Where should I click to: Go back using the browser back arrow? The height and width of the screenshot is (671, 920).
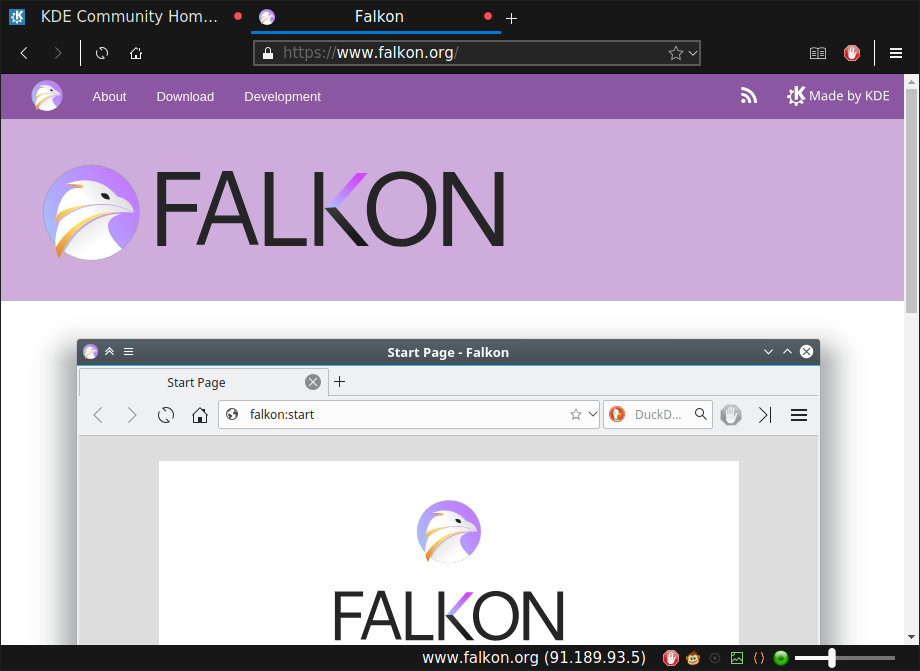pos(24,53)
